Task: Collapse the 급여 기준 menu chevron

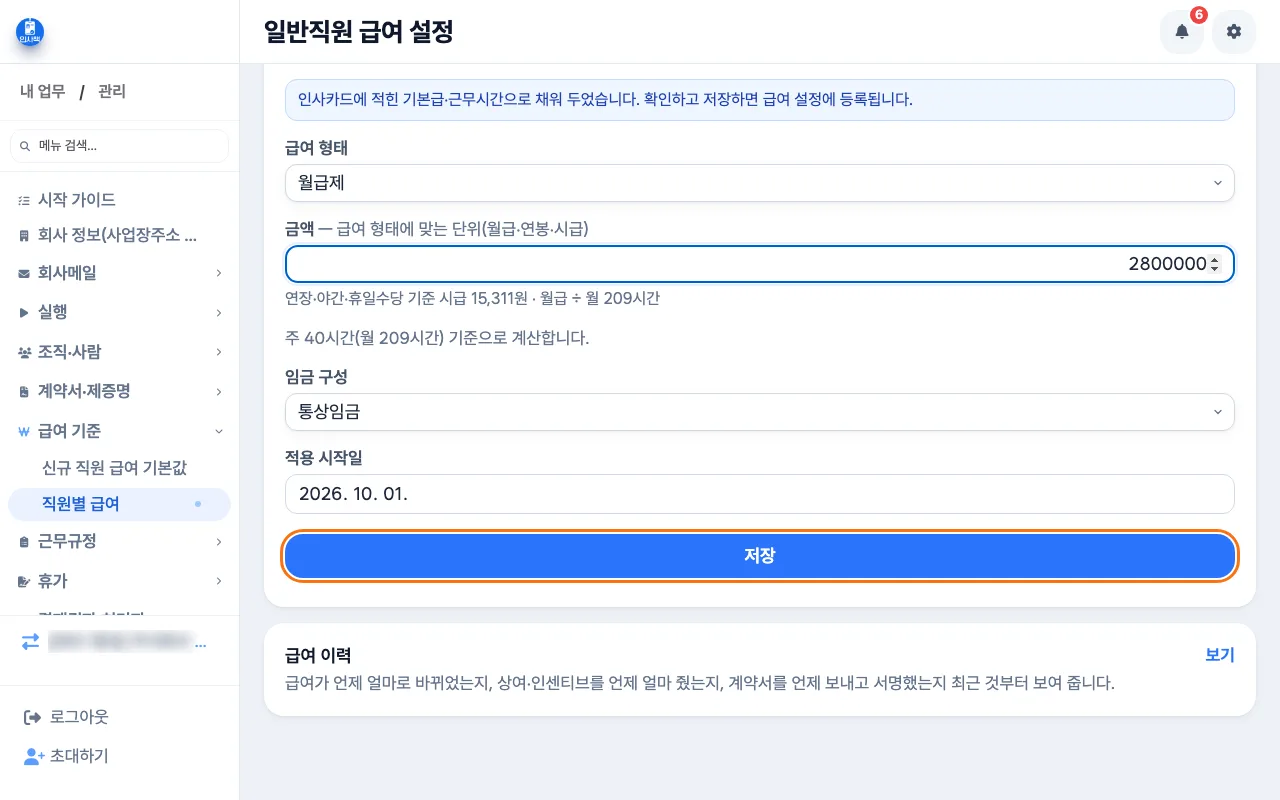Action: 218,431
